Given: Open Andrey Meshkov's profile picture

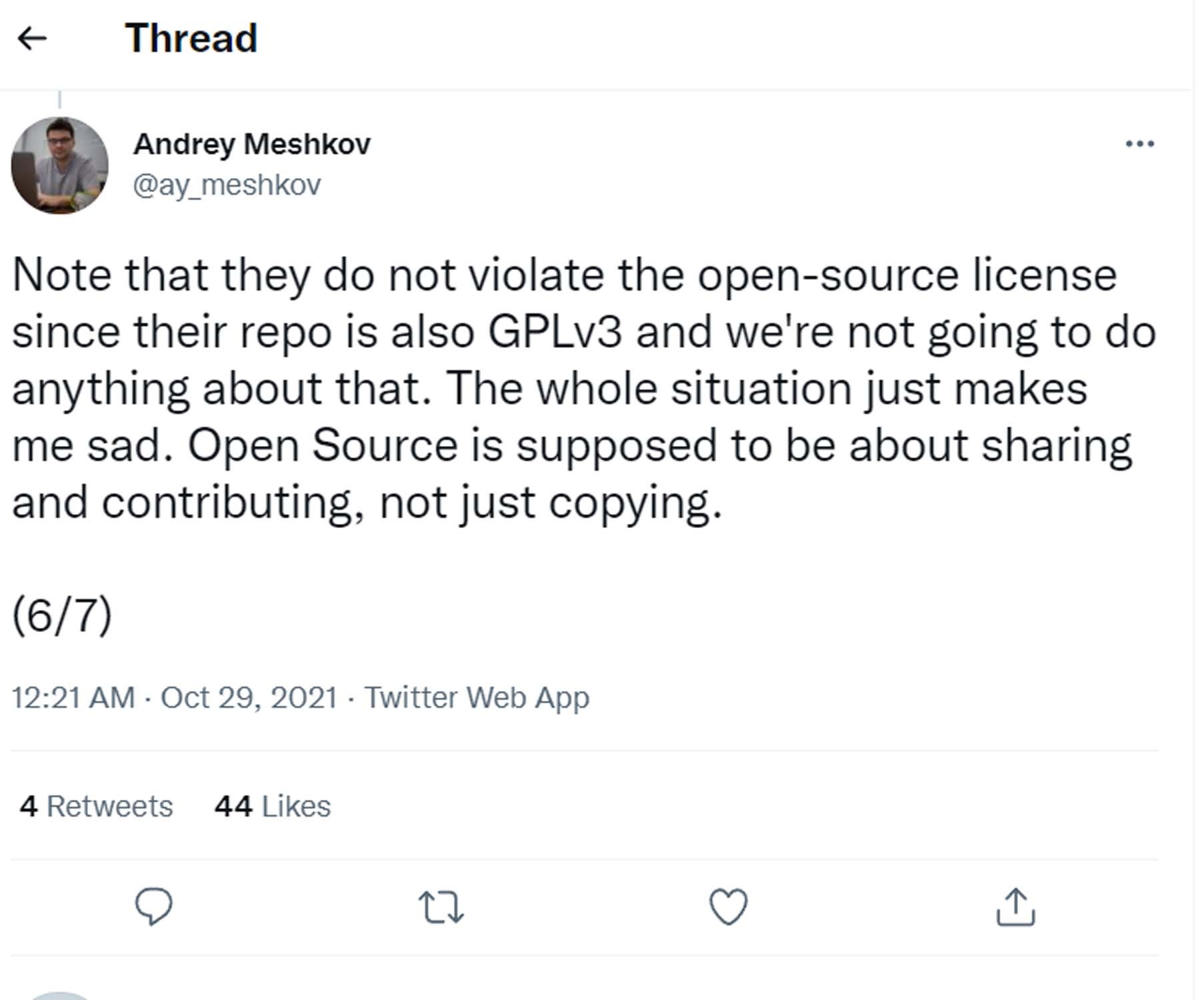Looking at the screenshot, I should [60, 165].
